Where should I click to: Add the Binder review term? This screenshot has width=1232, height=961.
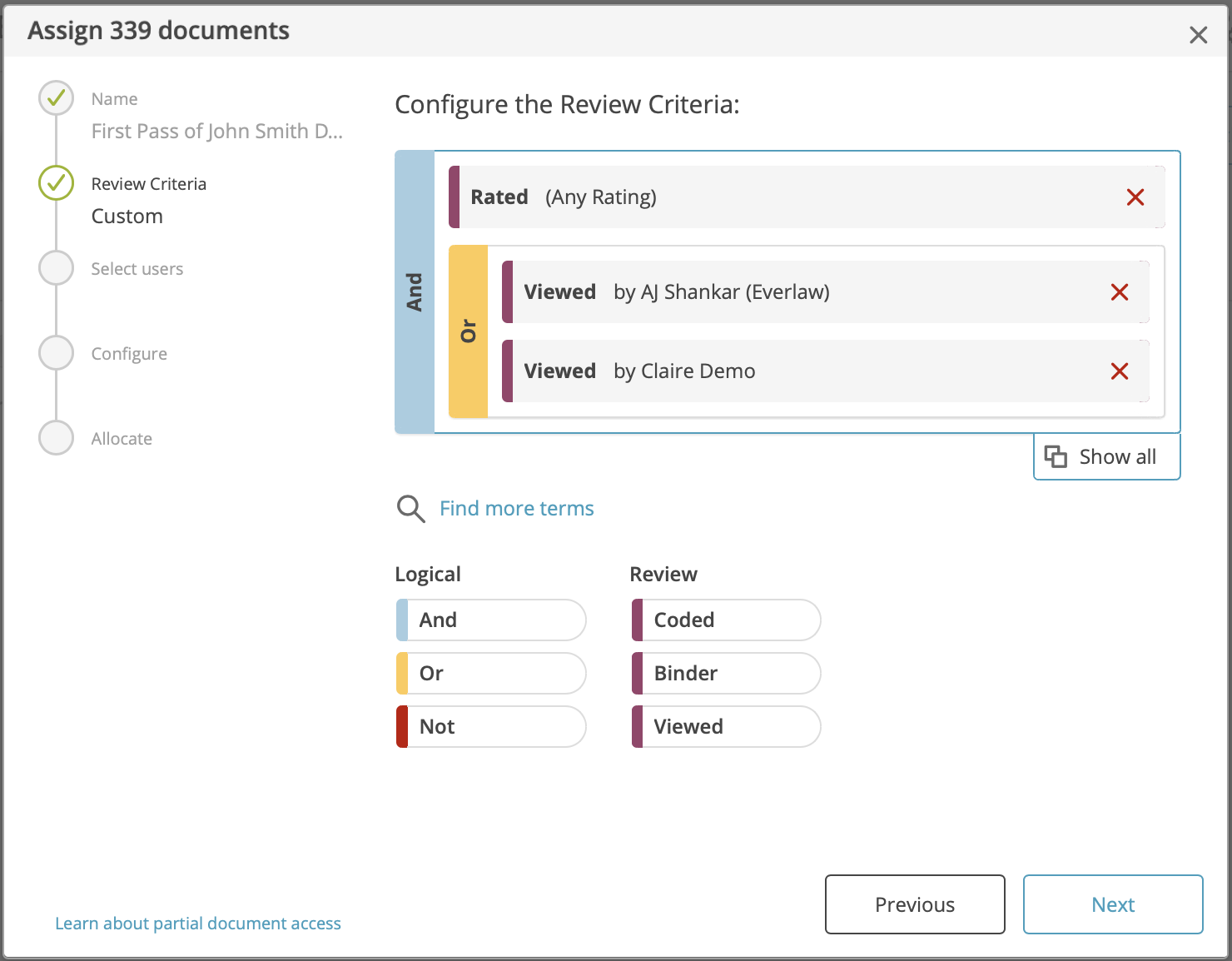(725, 673)
